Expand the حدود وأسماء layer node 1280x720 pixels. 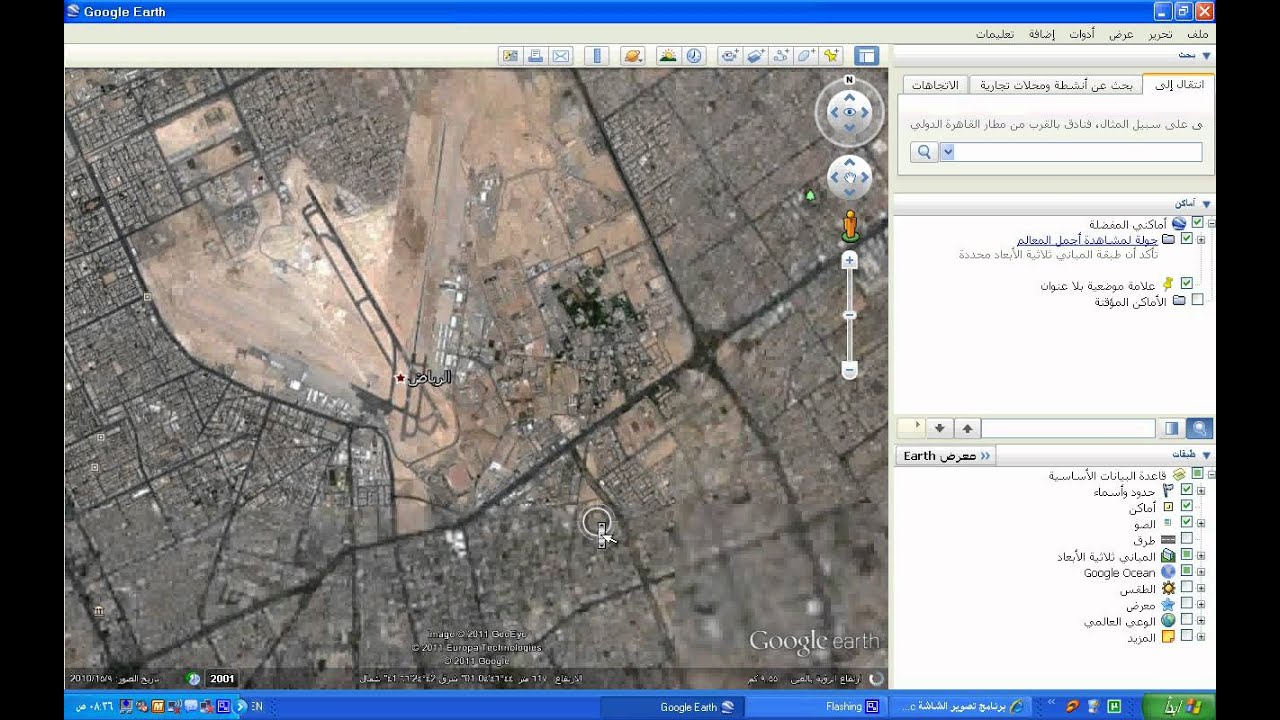click(x=1200, y=490)
